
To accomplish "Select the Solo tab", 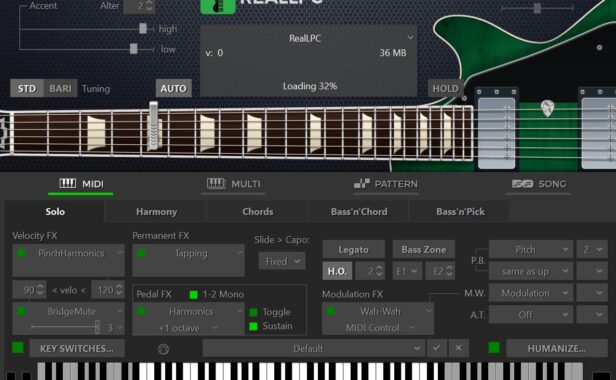I will [55, 211].
